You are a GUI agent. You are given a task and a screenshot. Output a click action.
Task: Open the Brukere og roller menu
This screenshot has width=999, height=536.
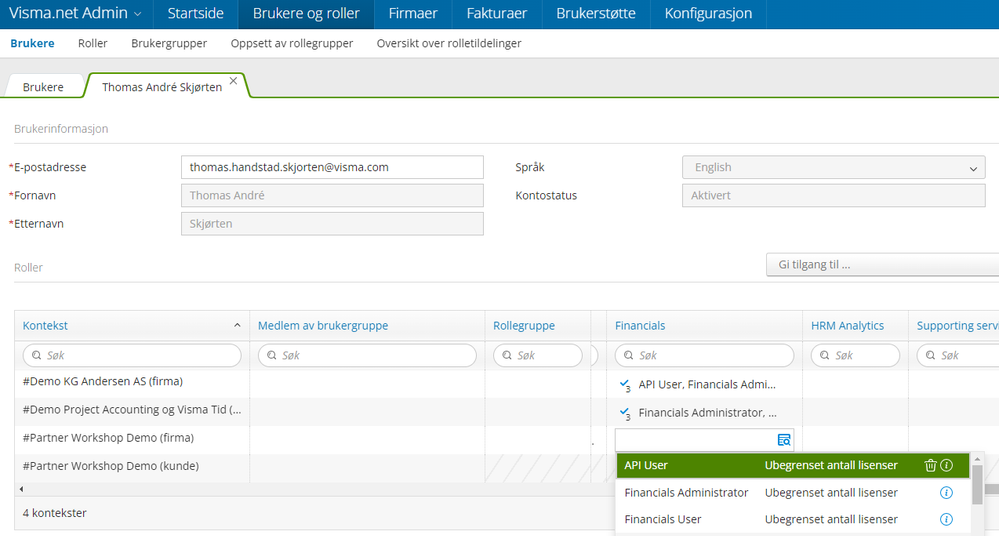click(306, 13)
